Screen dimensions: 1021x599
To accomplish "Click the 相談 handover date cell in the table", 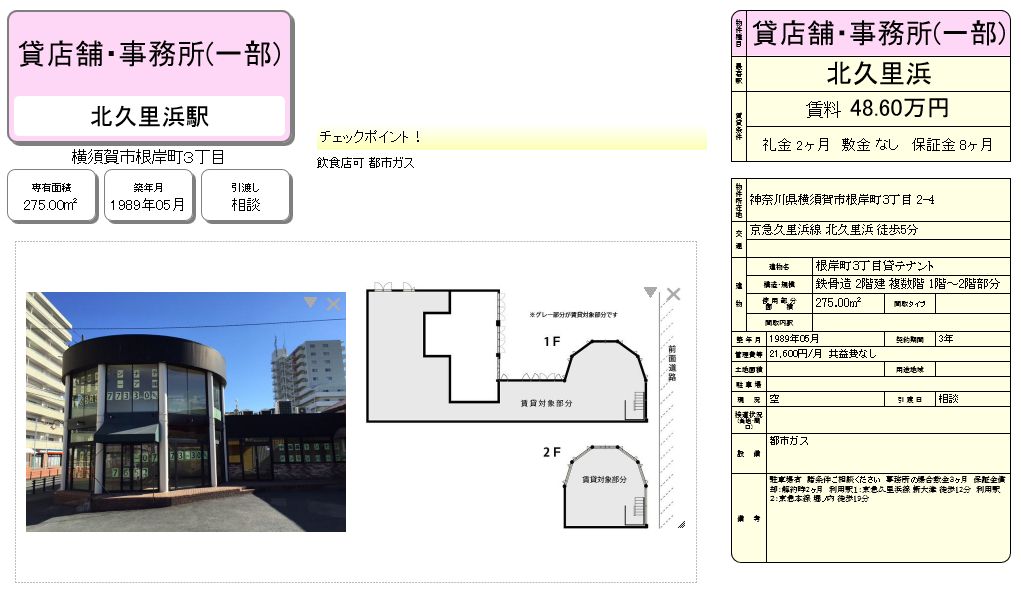I will pos(973,399).
